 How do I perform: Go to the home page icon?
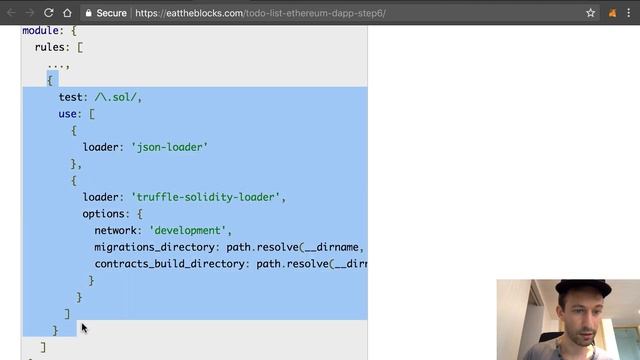[x=67, y=13]
